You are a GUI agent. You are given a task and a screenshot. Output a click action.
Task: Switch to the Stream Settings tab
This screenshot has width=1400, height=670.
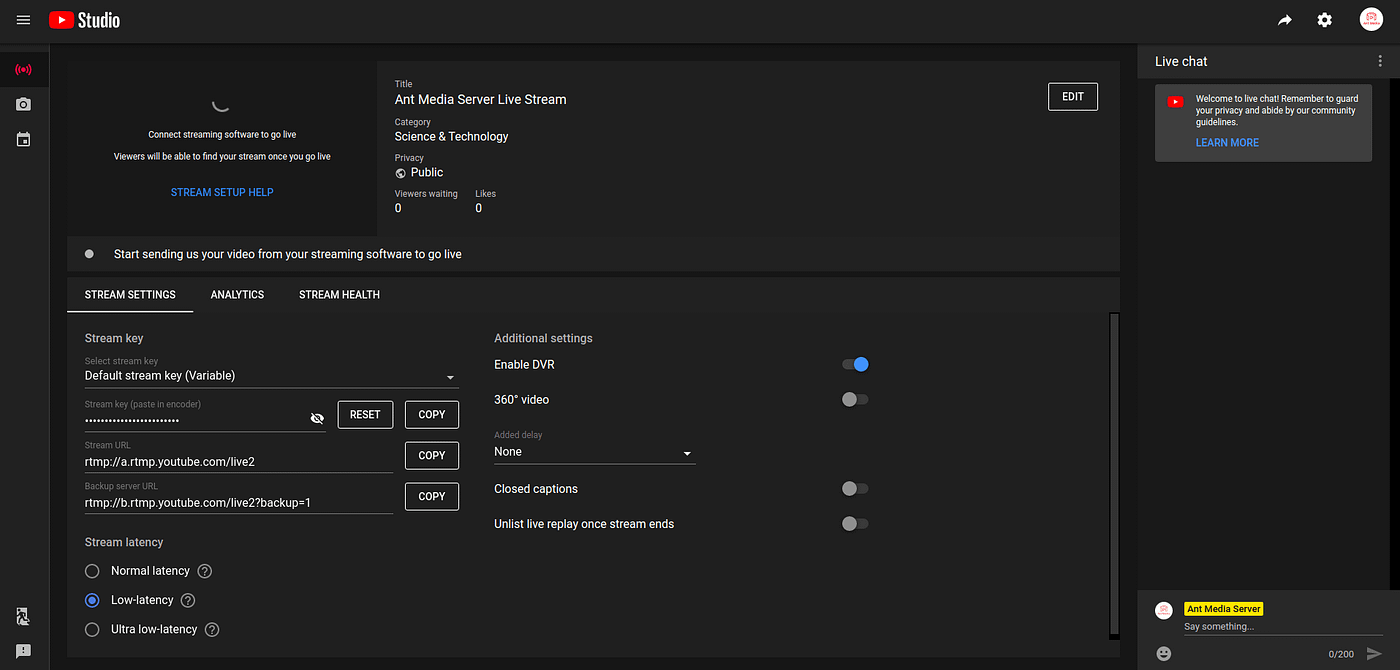point(130,295)
